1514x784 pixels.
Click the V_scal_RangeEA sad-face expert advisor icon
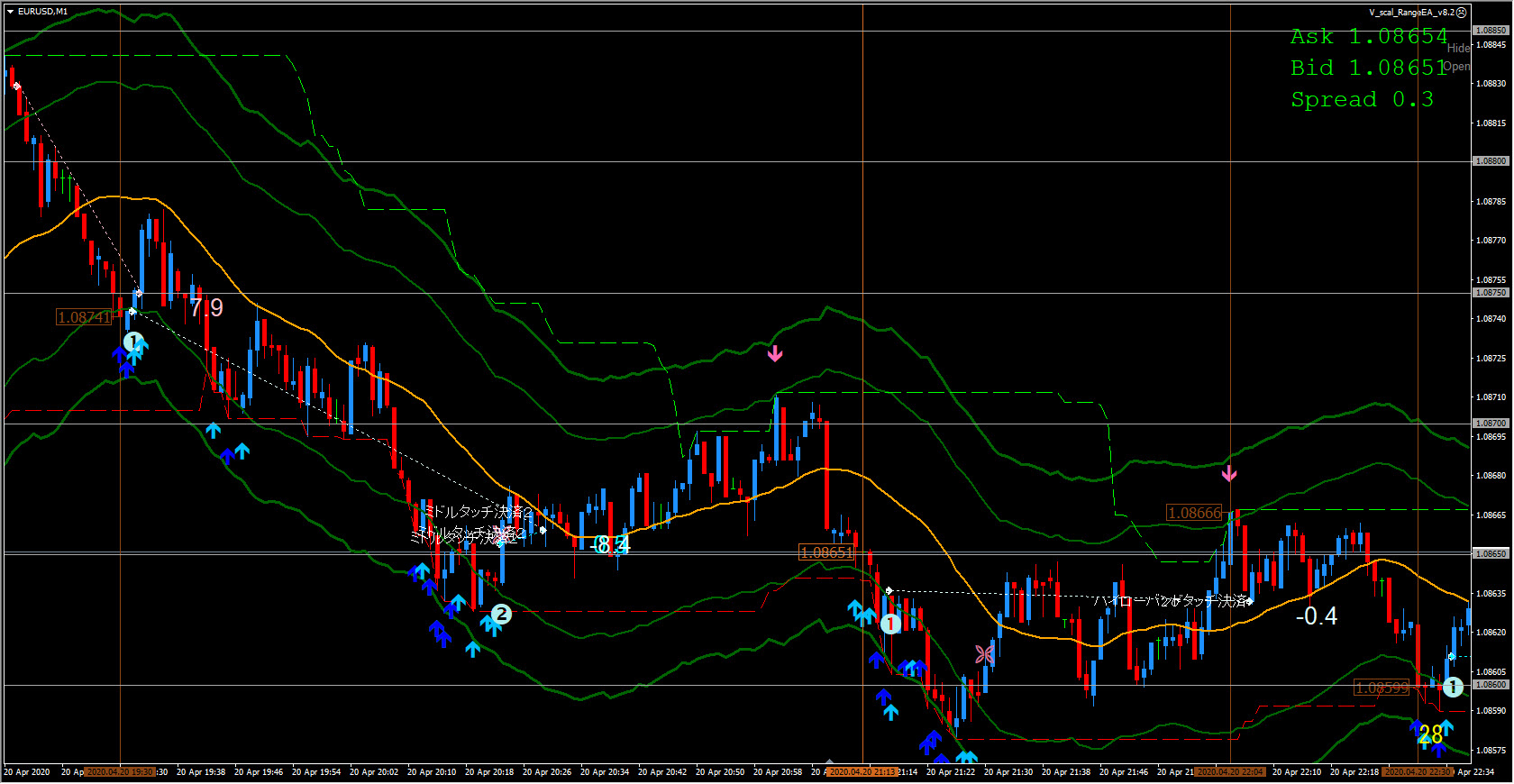tap(1462, 13)
